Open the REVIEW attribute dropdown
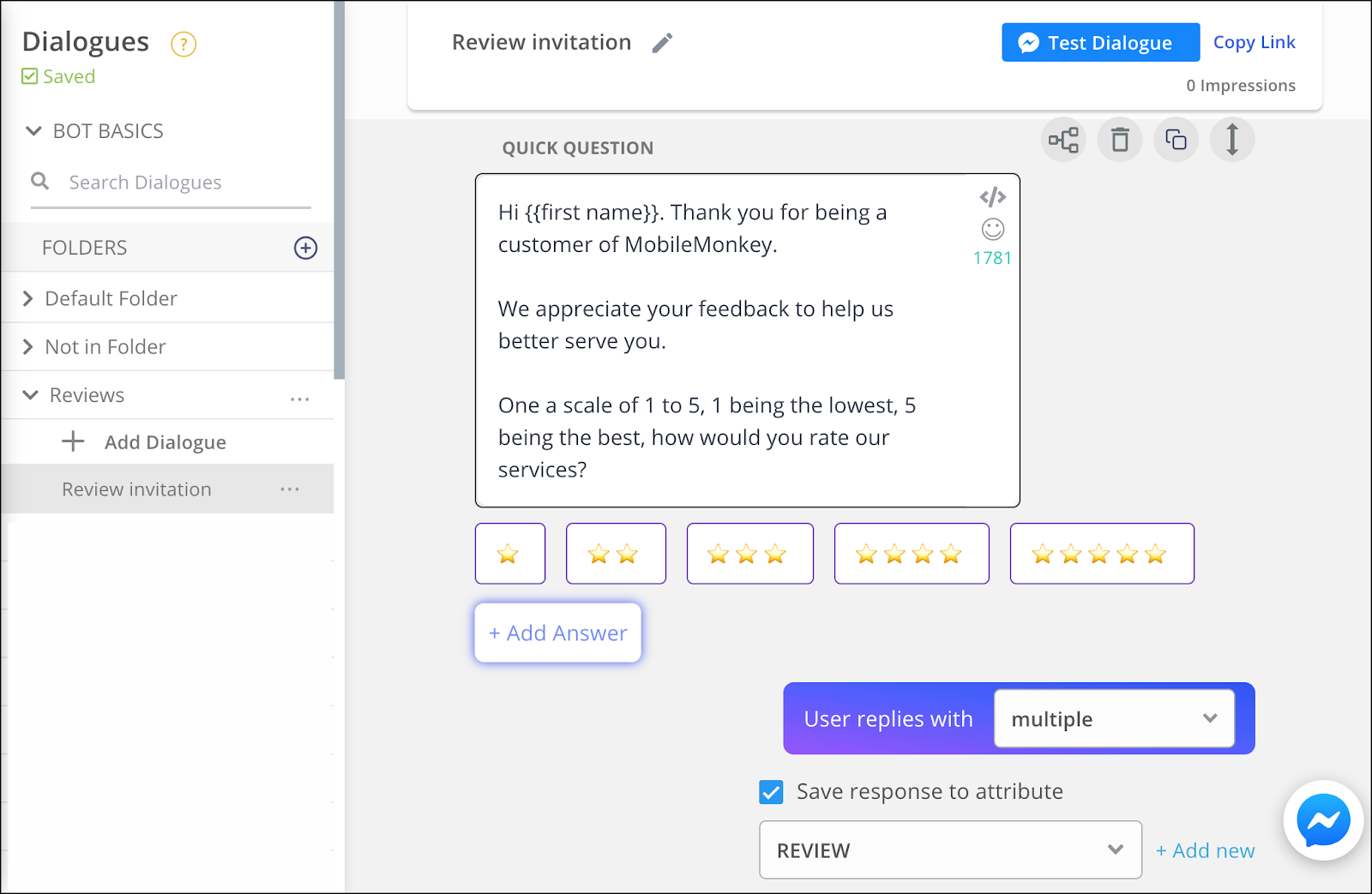1372x894 pixels. (950, 849)
